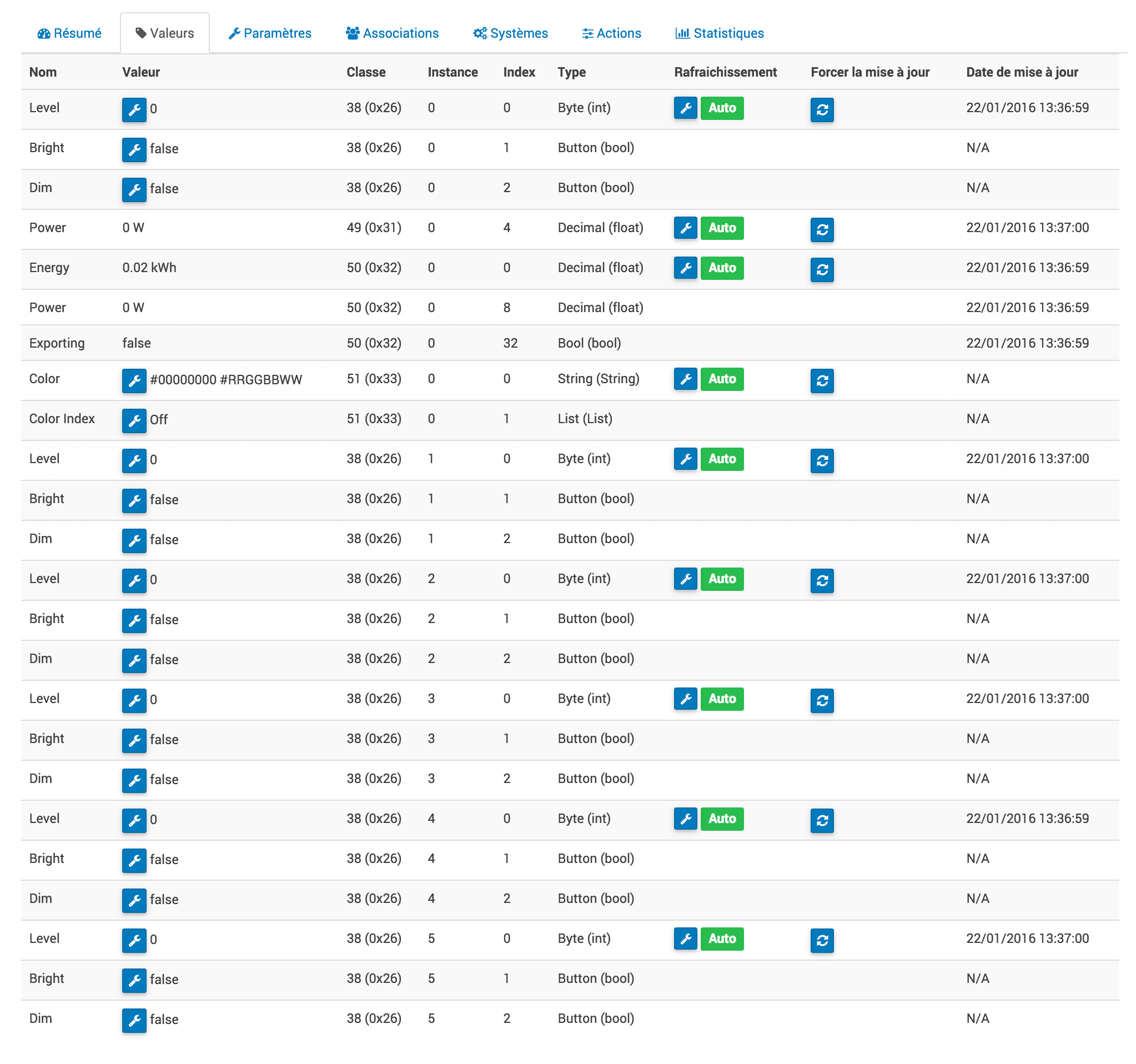
Task: Configure refresh wrench for Power 49 (0x31)
Action: tap(686, 228)
